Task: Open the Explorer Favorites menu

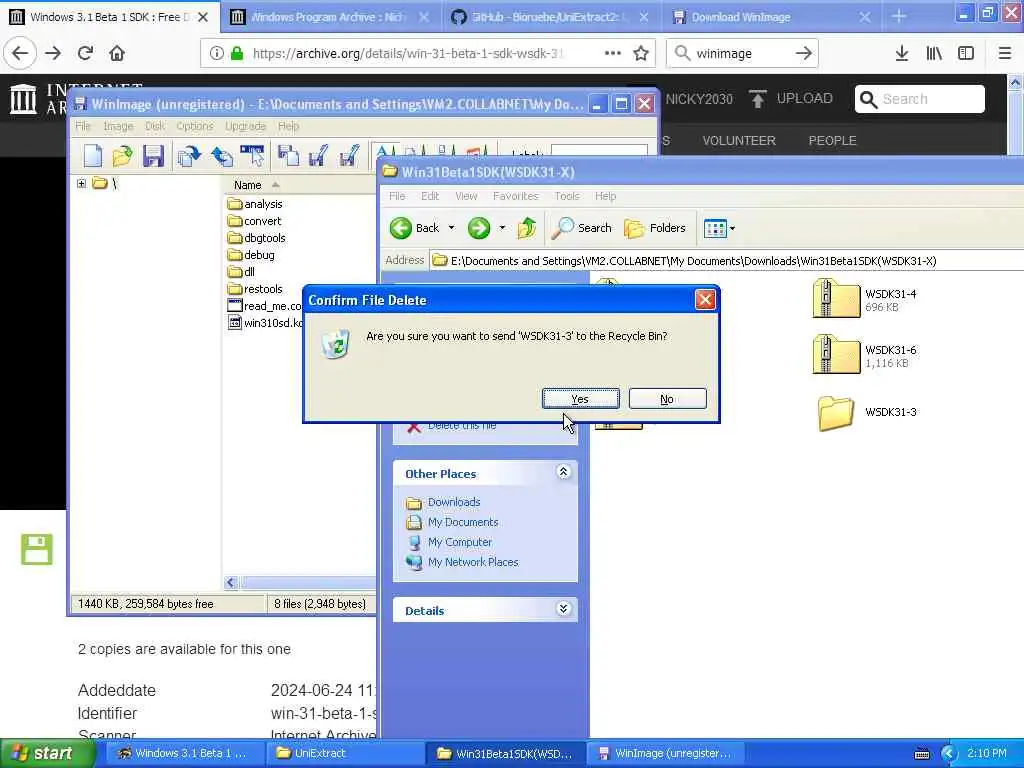Action: [515, 196]
